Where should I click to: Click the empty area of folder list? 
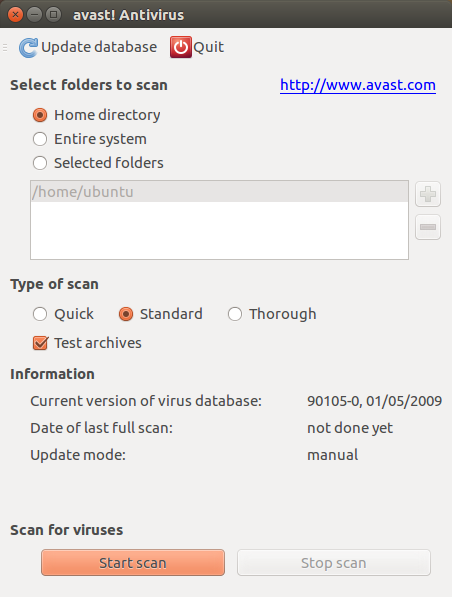pos(219,230)
